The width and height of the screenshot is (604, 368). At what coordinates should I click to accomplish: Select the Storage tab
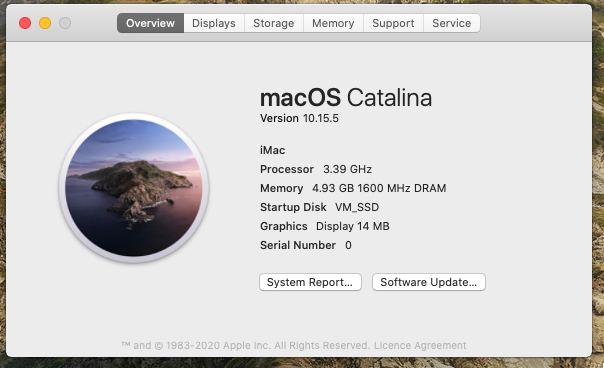point(273,23)
